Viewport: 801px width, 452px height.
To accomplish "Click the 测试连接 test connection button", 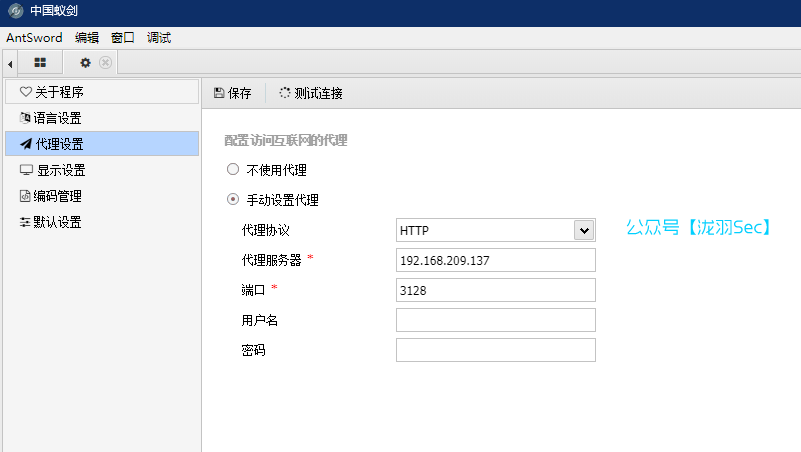I will [311, 93].
